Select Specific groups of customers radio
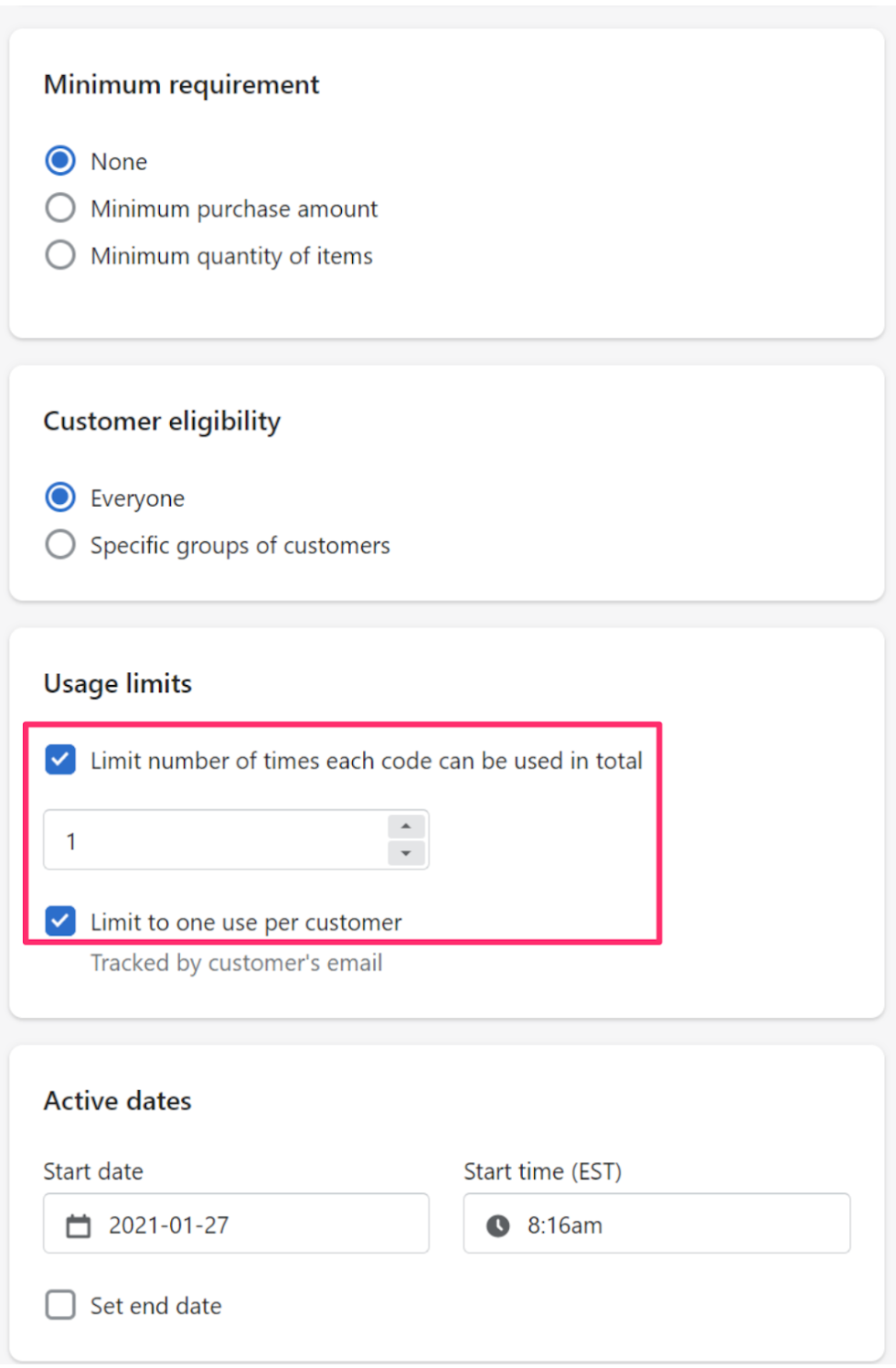This screenshot has width=896, height=1368. pos(60,545)
